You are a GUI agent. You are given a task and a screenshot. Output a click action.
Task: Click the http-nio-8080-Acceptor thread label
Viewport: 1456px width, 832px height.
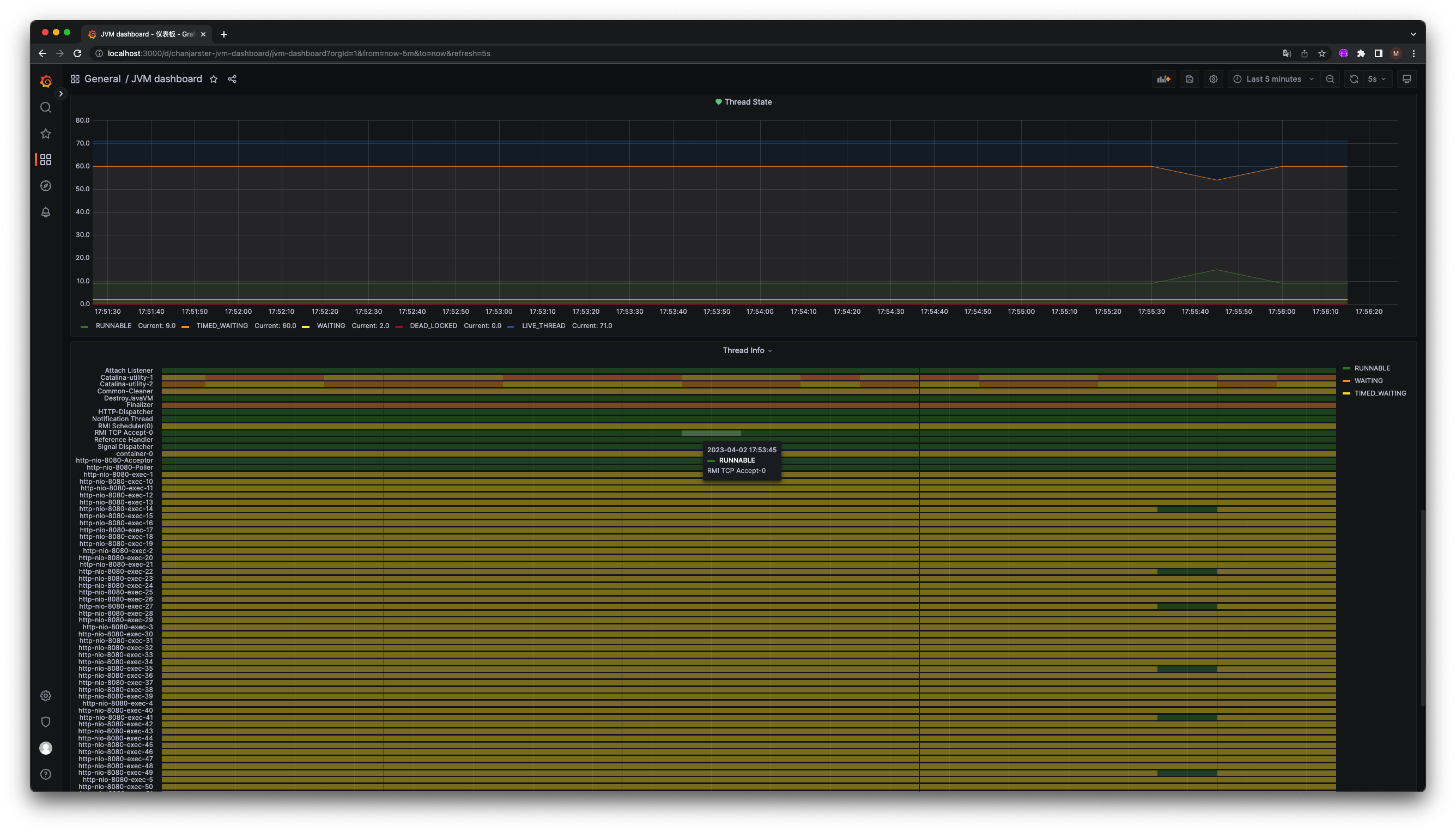[x=114, y=460]
